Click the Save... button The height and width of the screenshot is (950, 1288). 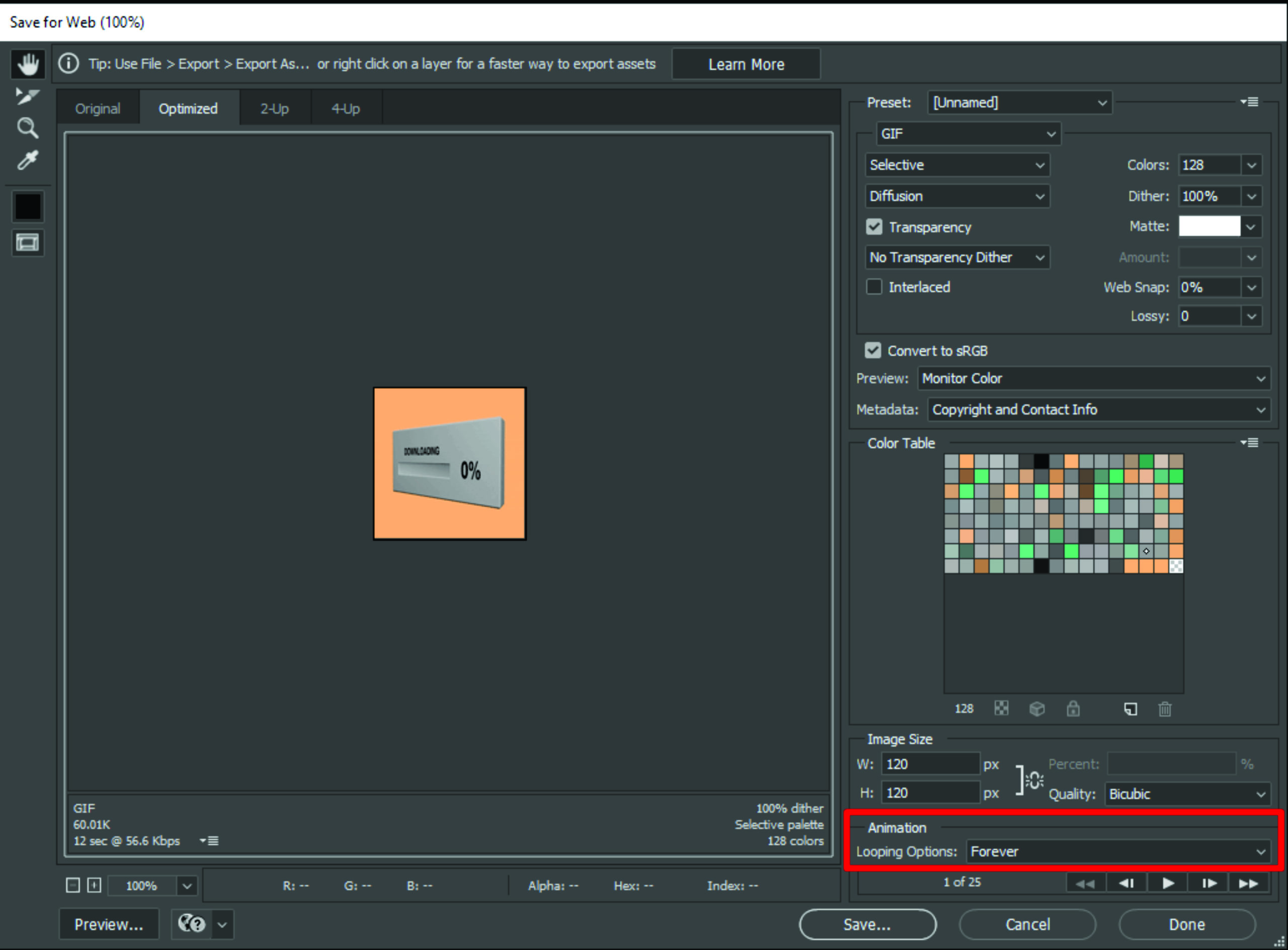[867, 924]
